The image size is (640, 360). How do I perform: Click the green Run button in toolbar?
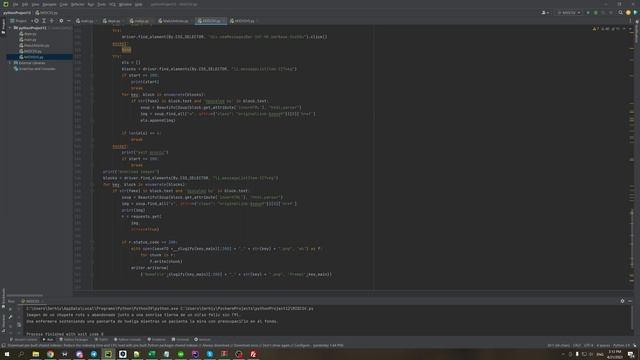coord(588,13)
